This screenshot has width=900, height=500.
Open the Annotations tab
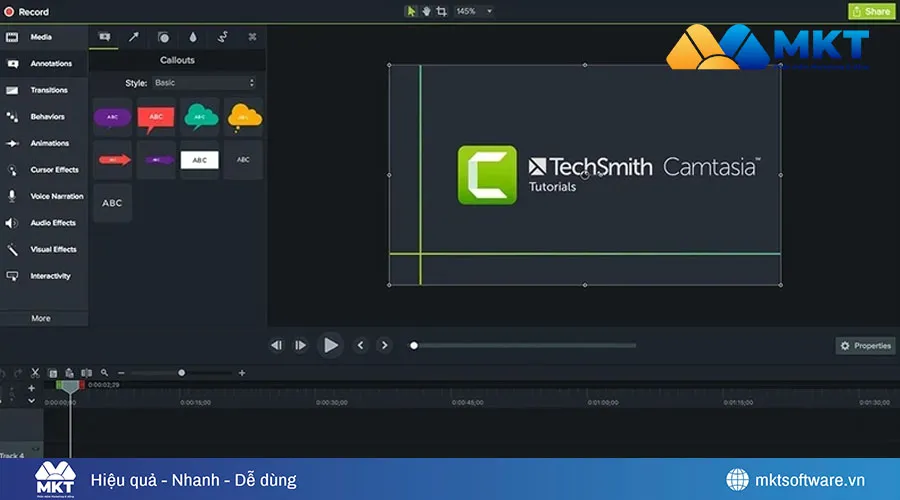(x=44, y=64)
